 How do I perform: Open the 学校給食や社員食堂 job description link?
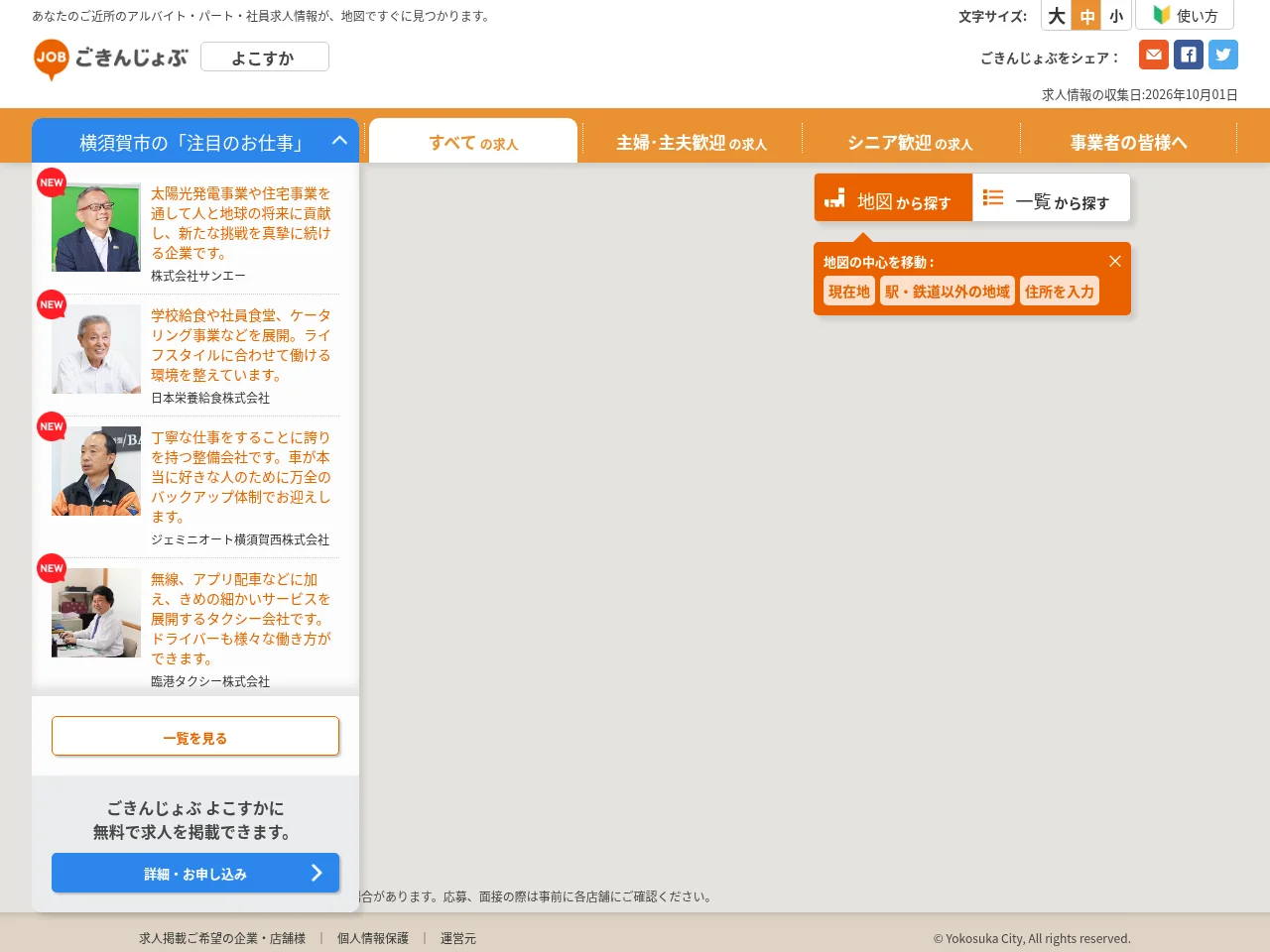241,345
